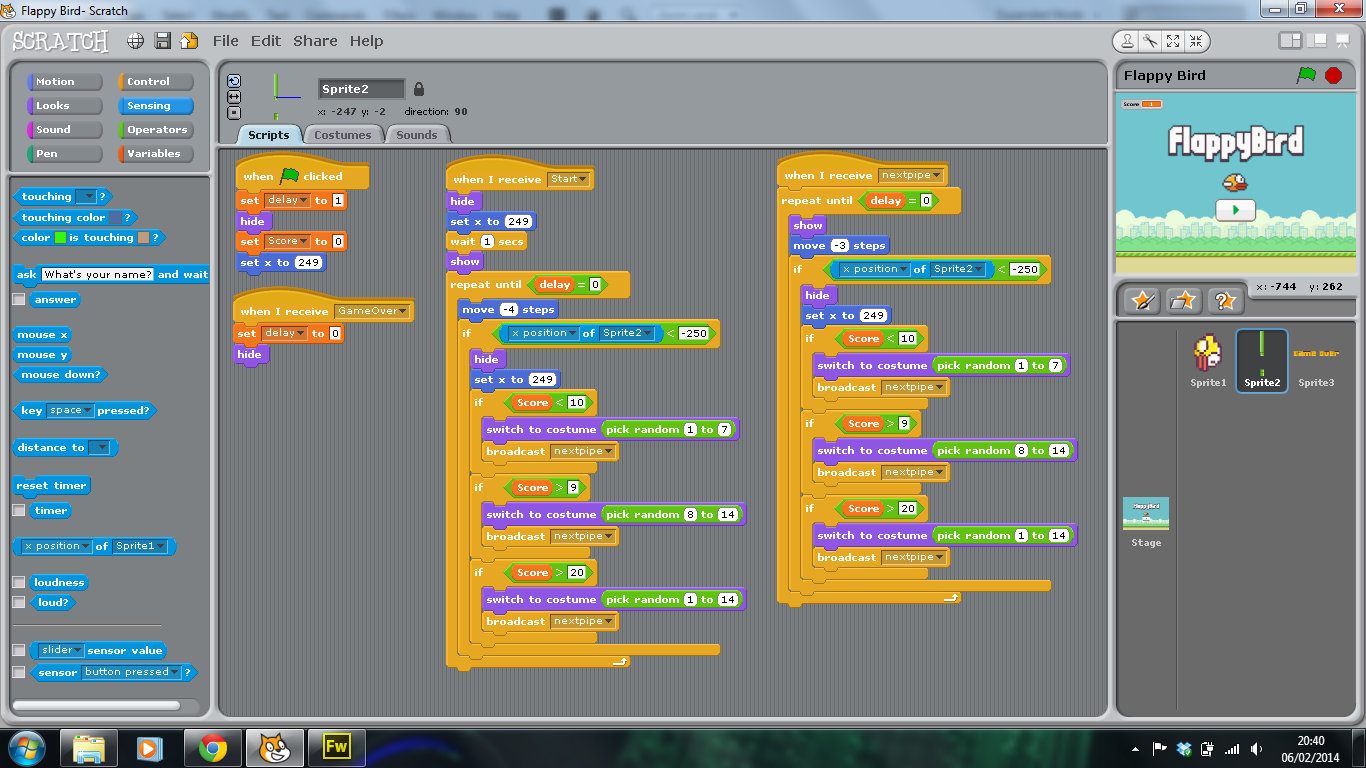
Task: Enable the loudness reporter checkbox
Action: [x=18, y=582]
